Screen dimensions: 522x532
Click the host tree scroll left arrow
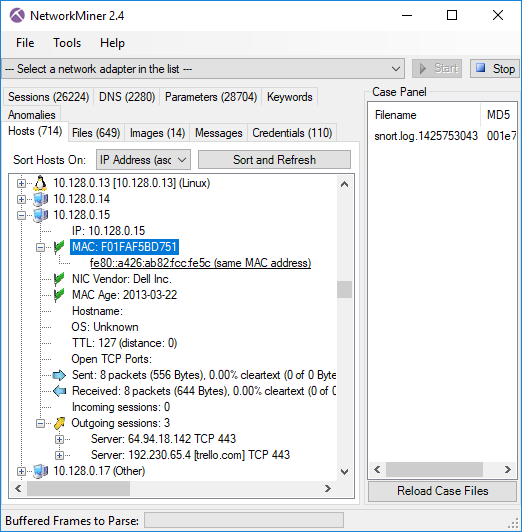[x=18, y=489]
